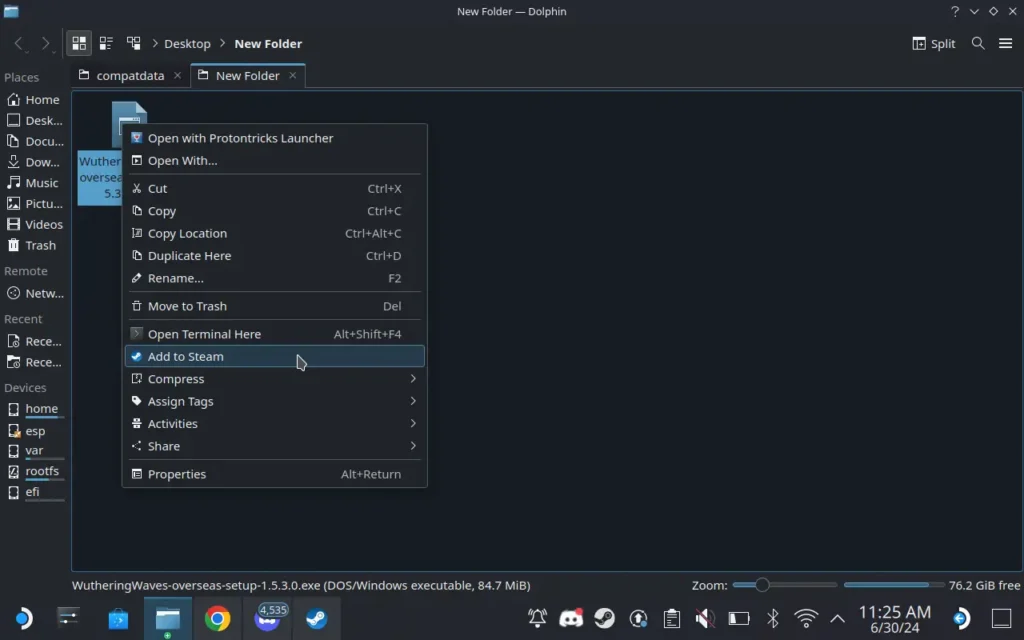Open Recent Locations entry in the sidebar
This screenshot has width=1024, height=640.
click(x=35, y=362)
